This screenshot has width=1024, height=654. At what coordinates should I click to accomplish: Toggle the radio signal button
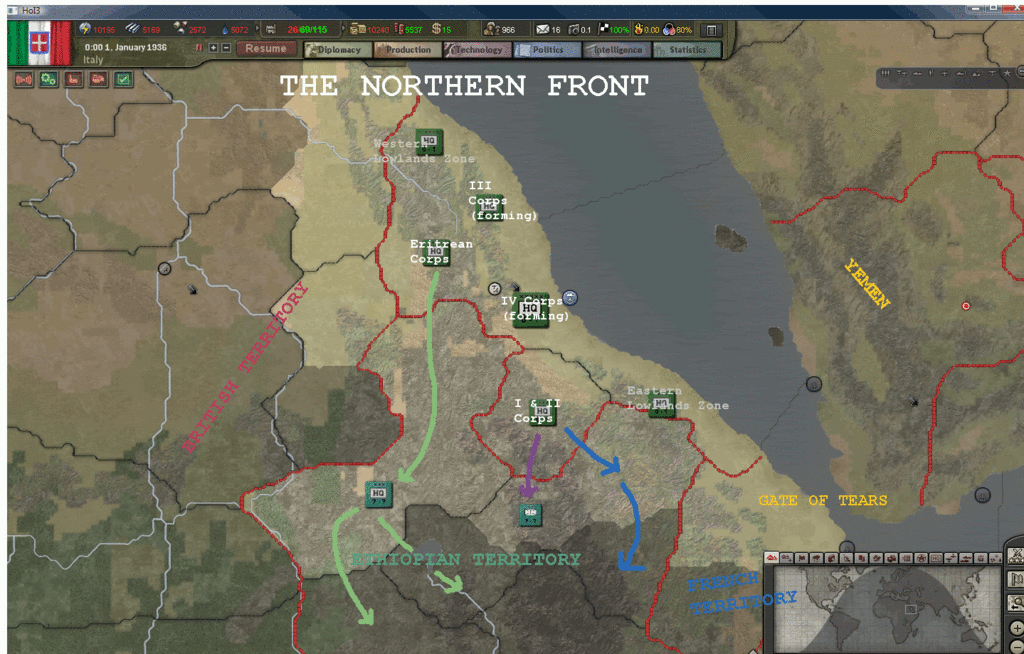pos(24,80)
